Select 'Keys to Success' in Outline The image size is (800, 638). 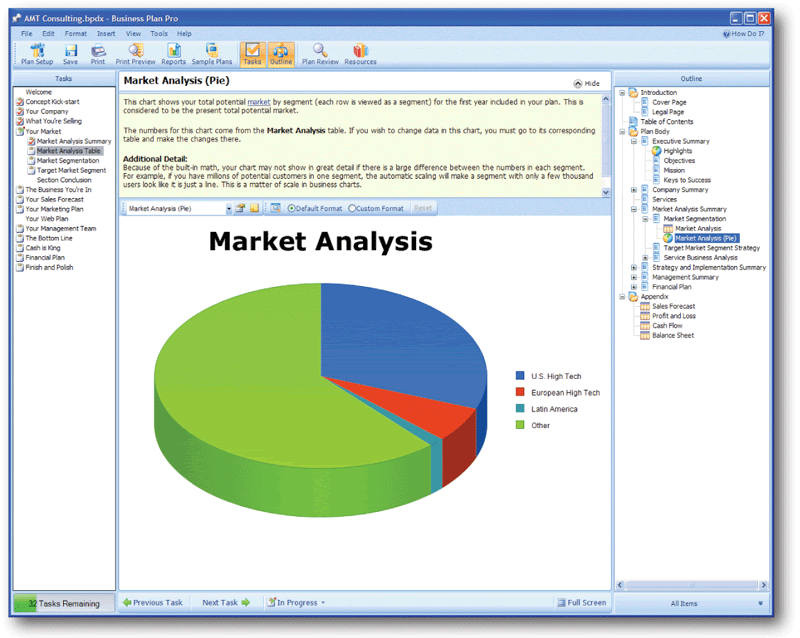687,180
